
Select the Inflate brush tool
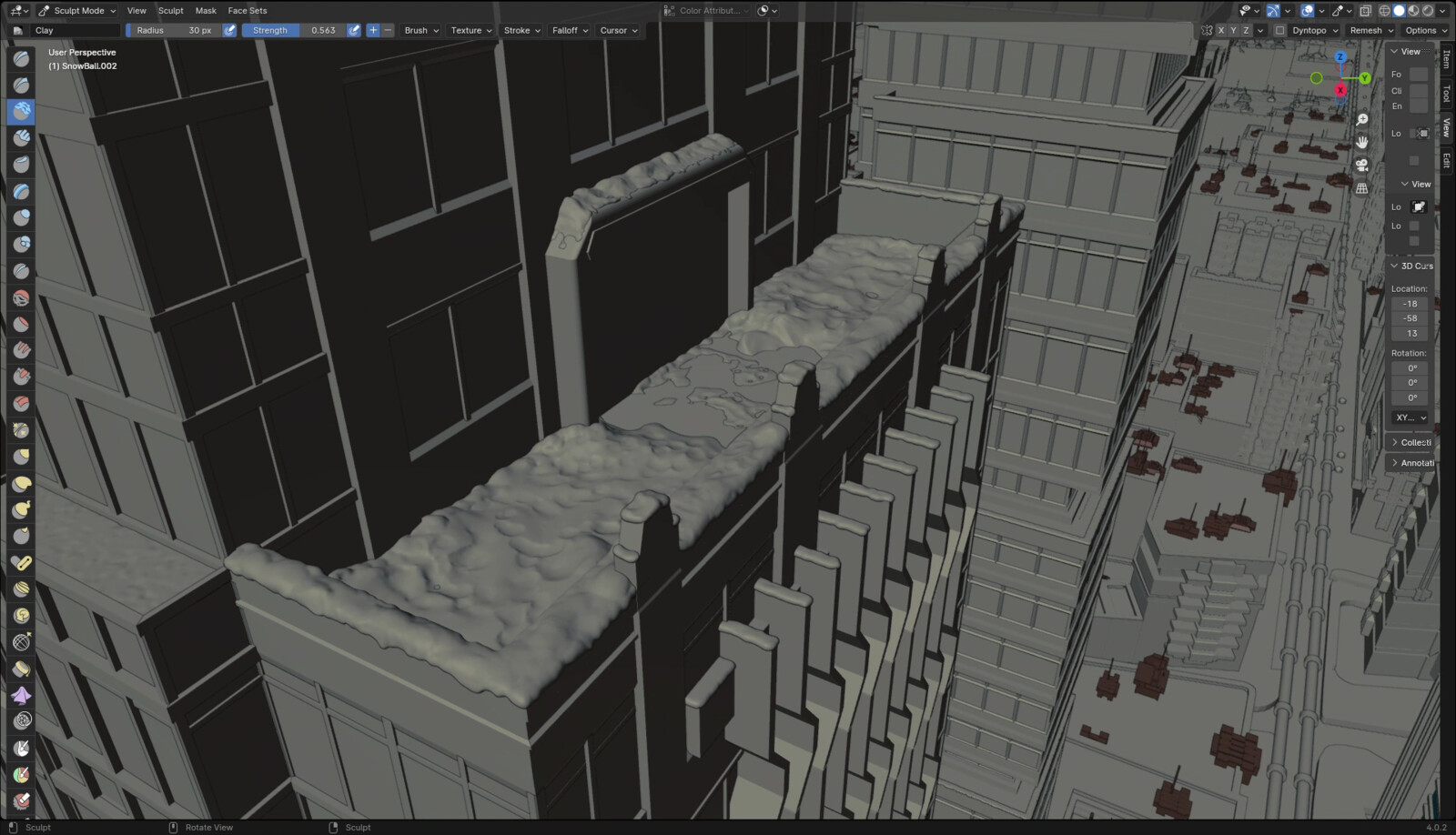tap(21, 218)
